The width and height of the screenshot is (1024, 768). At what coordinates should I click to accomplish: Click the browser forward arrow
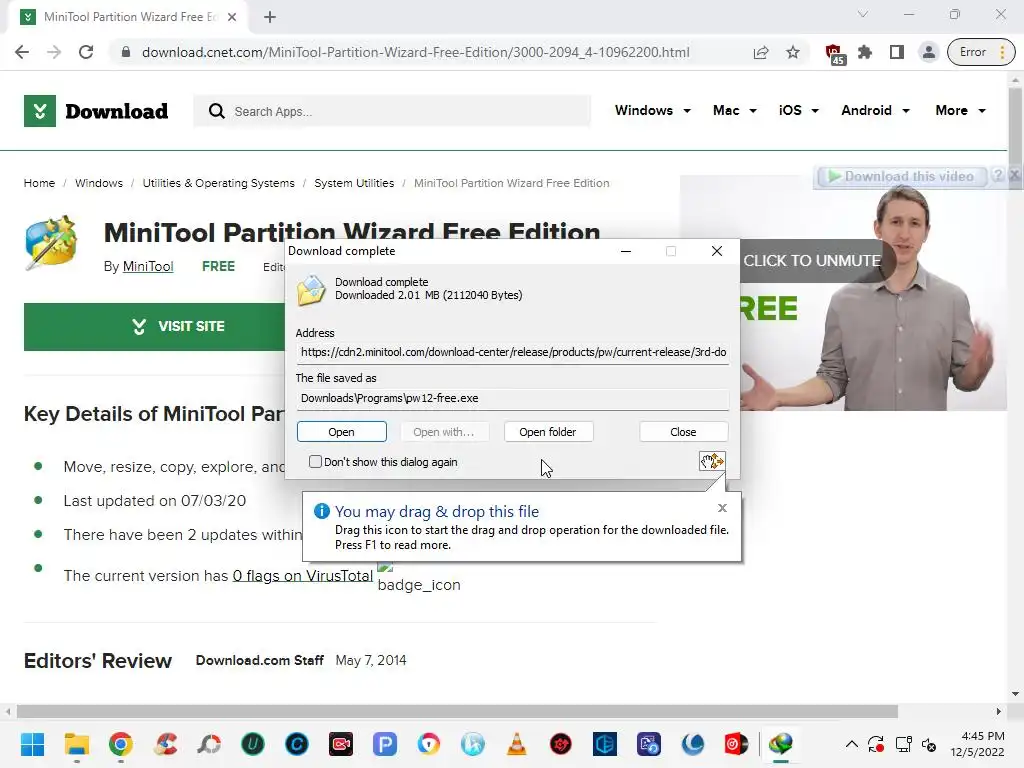[x=54, y=52]
